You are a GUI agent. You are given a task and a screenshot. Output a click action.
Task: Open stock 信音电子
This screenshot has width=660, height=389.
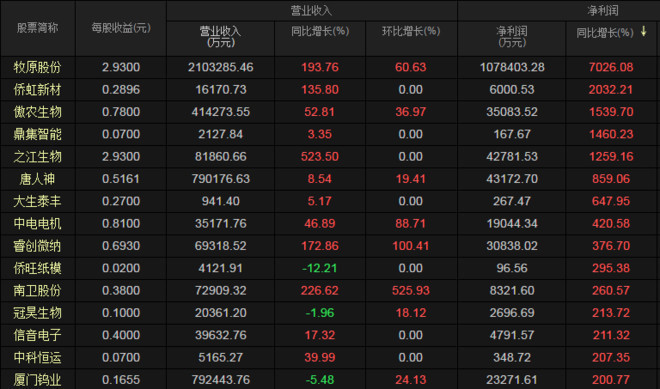pos(37,335)
